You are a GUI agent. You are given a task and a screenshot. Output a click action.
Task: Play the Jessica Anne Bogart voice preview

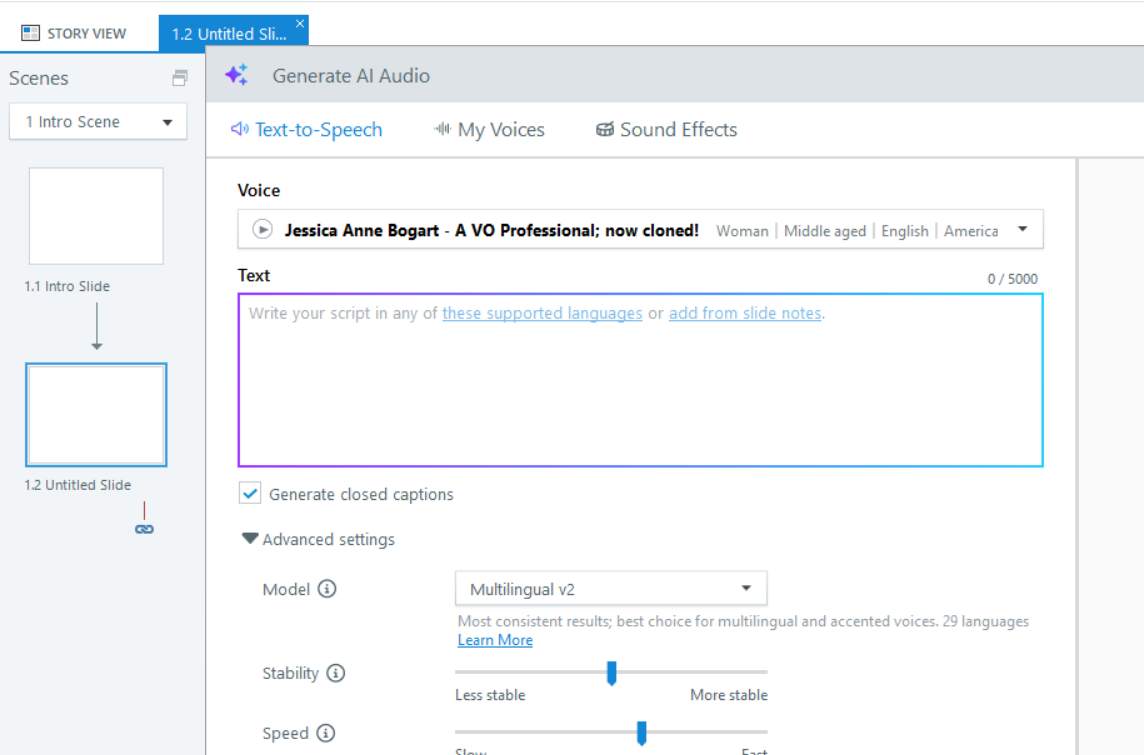tap(262, 230)
